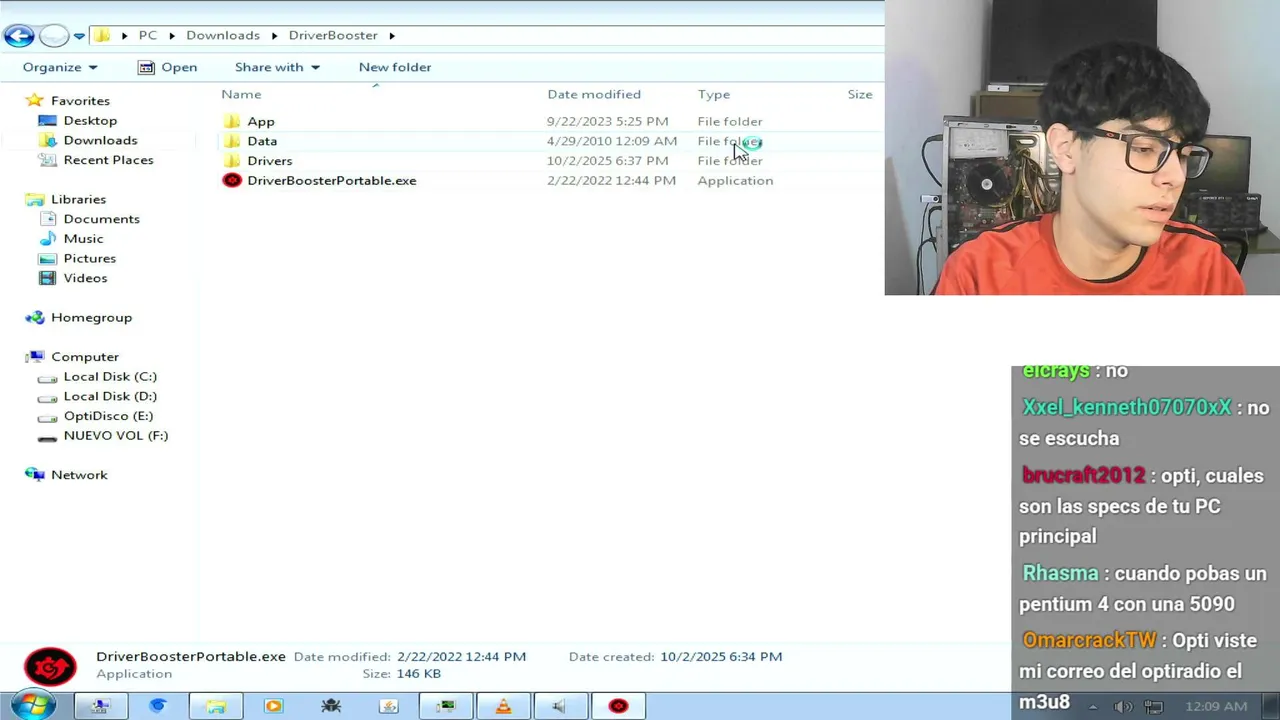Open Local Disk (C:)
Viewport: 1280px width, 720px height.
click(x=110, y=376)
